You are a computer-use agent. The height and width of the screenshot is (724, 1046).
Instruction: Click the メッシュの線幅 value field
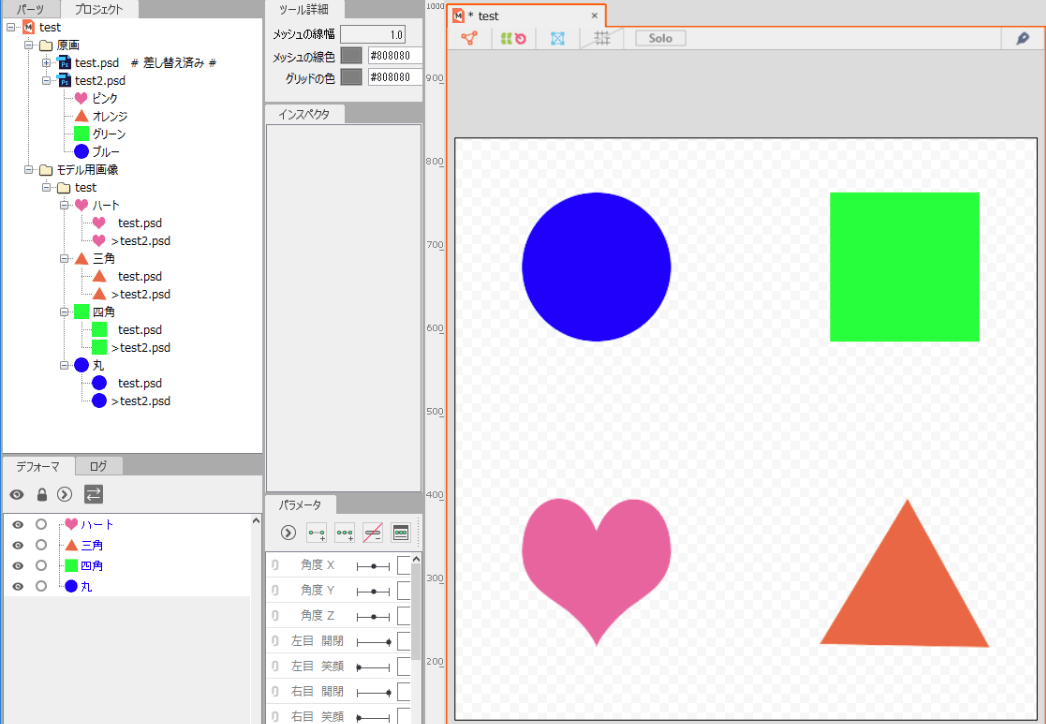[373, 35]
